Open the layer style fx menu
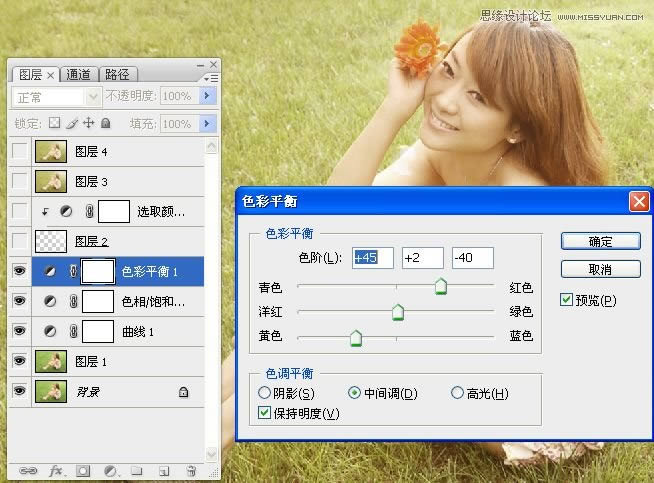The width and height of the screenshot is (654, 483). [x=56, y=469]
